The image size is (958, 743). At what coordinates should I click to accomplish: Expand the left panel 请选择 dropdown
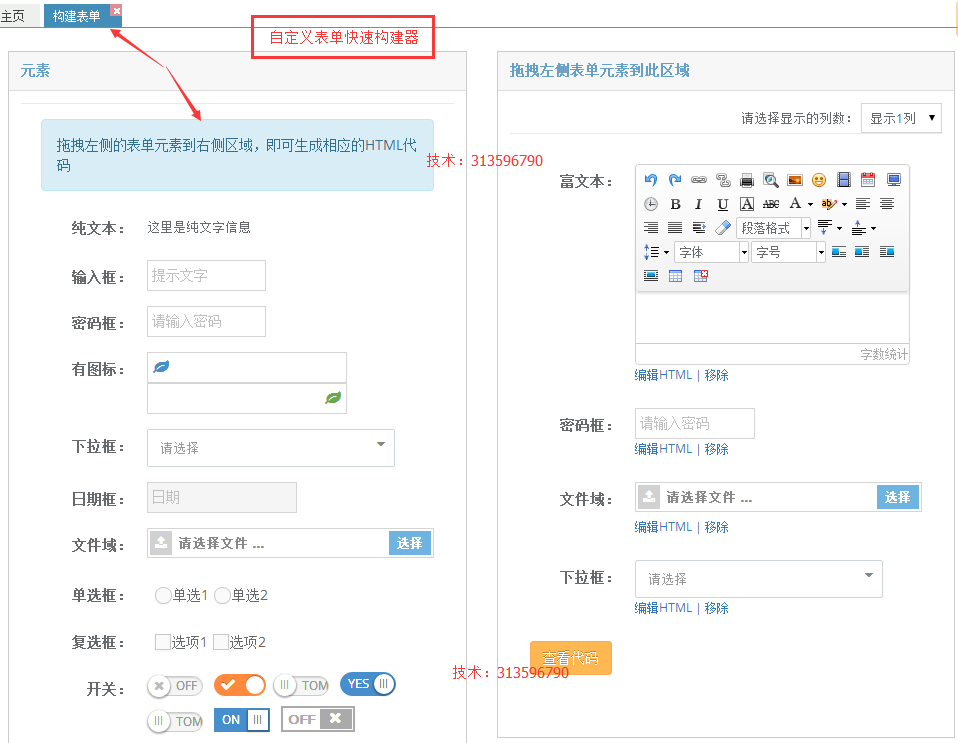tap(271, 448)
